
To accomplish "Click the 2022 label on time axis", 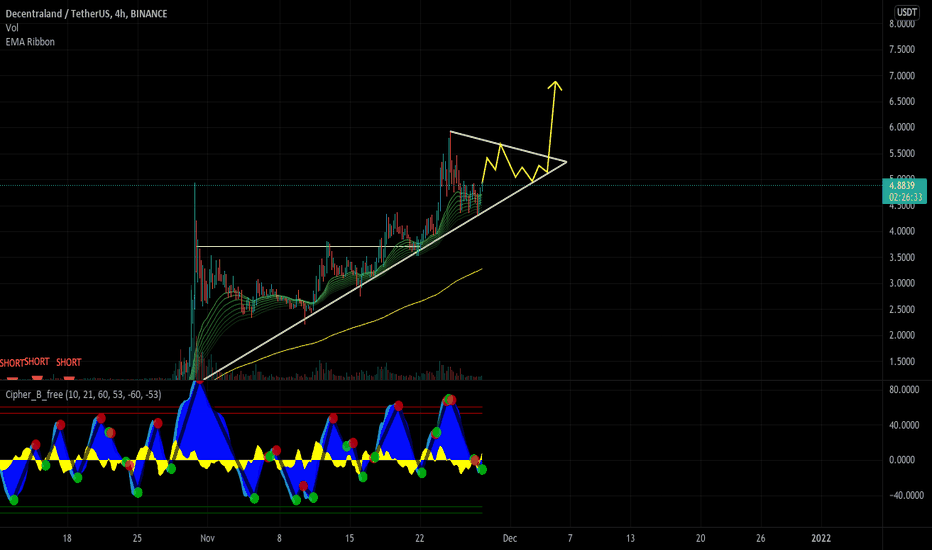I will (821, 538).
